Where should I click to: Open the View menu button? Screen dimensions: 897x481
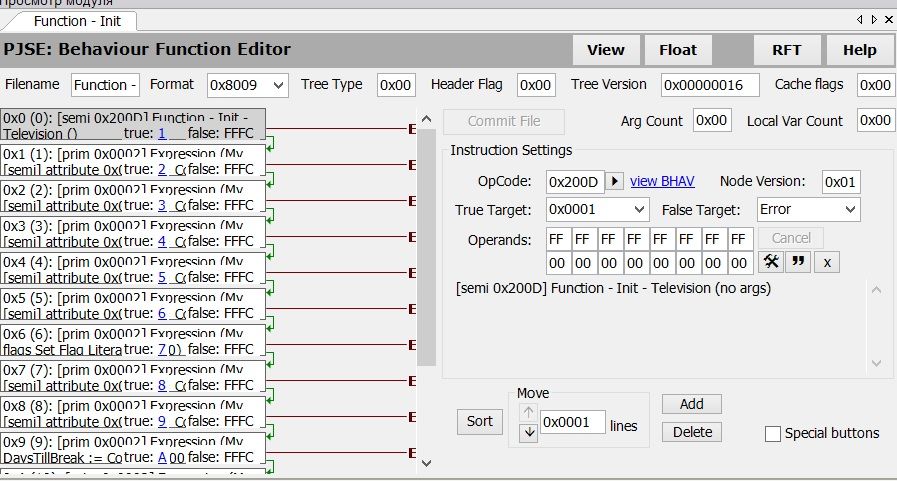606,50
